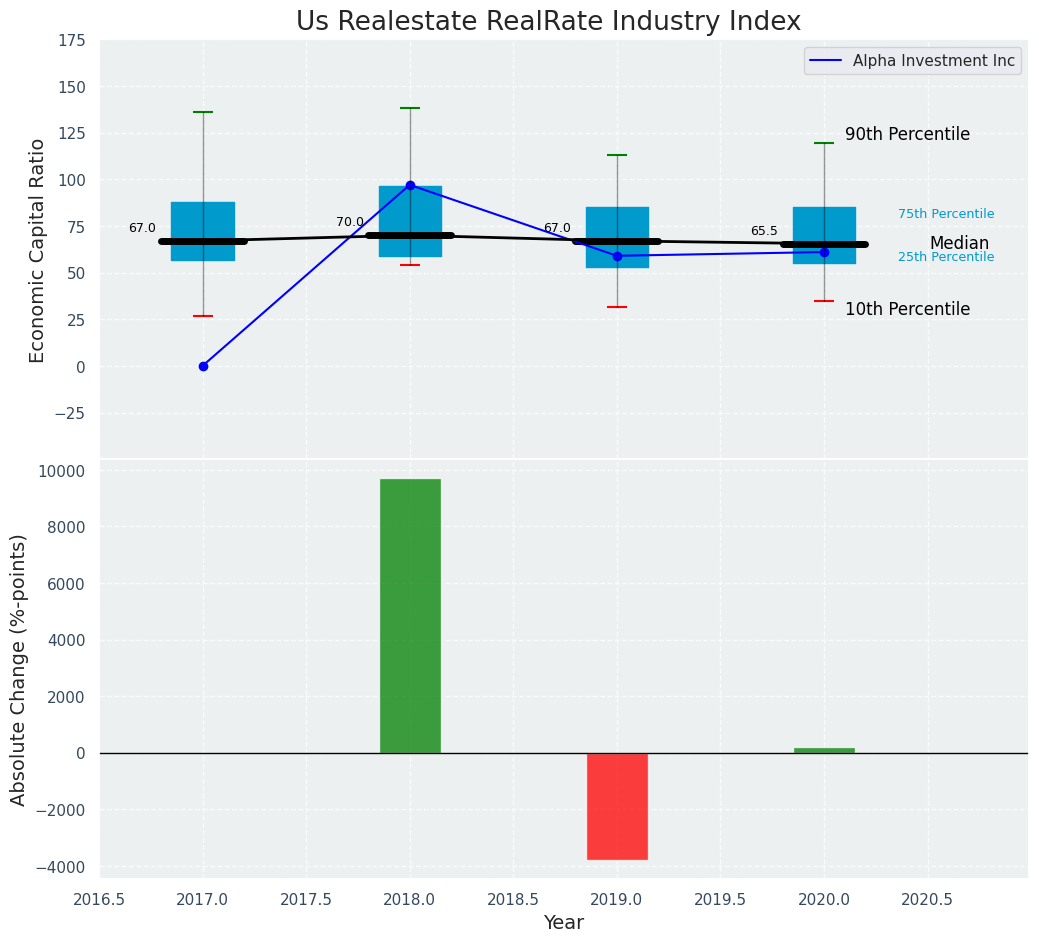Viewport: 1039px width, 942px height.
Task: Click the green 90th percentile cap for 2019
Action: click(618, 155)
